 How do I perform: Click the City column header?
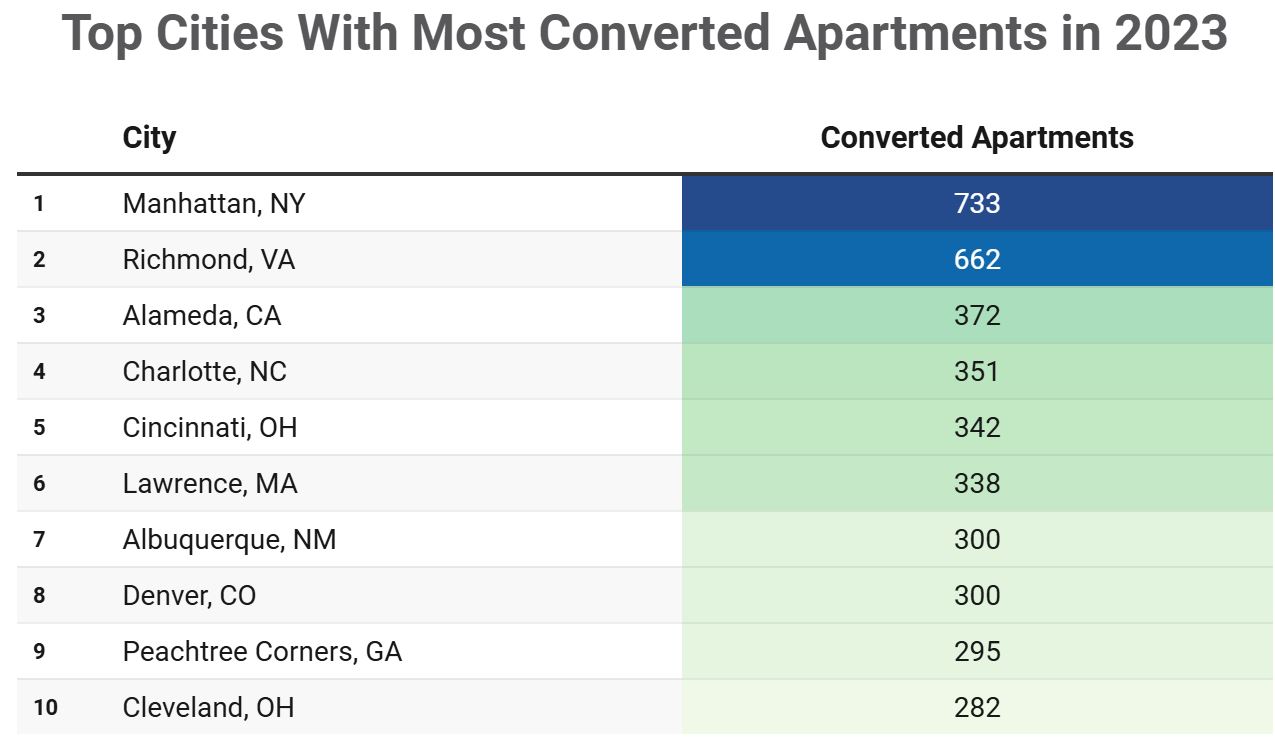[149, 138]
